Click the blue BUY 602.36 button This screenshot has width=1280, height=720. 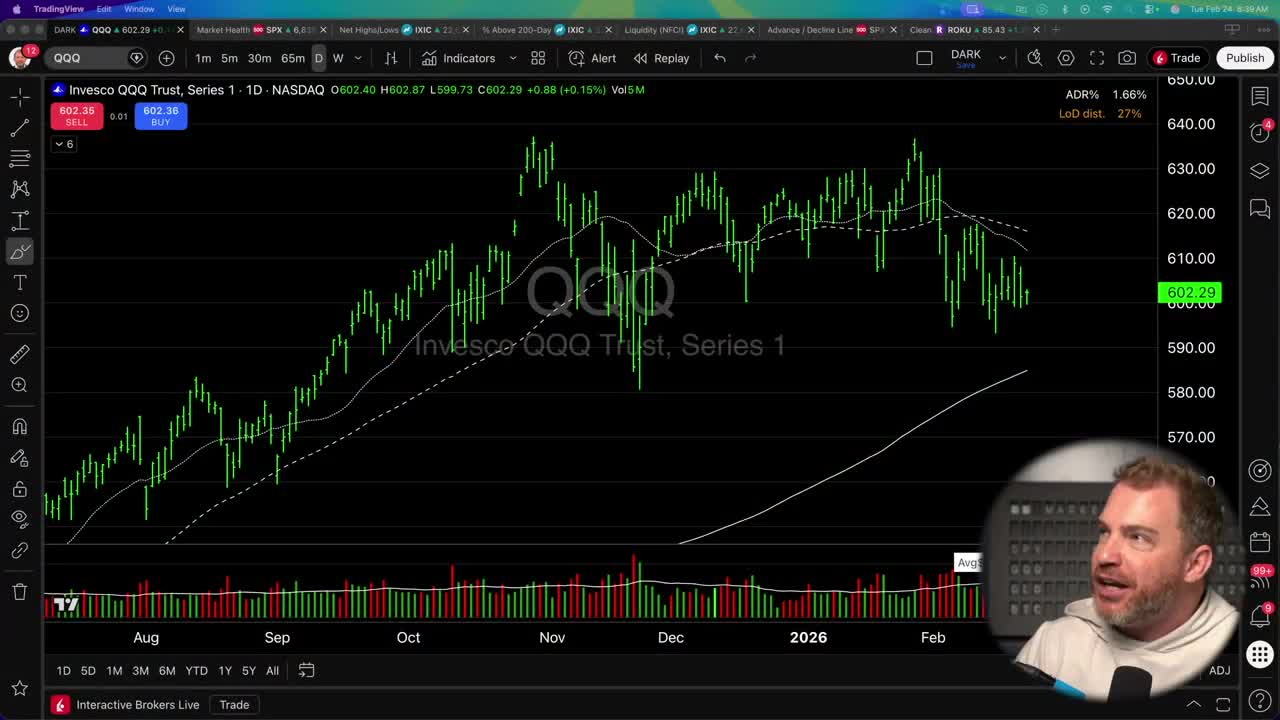[x=160, y=116]
